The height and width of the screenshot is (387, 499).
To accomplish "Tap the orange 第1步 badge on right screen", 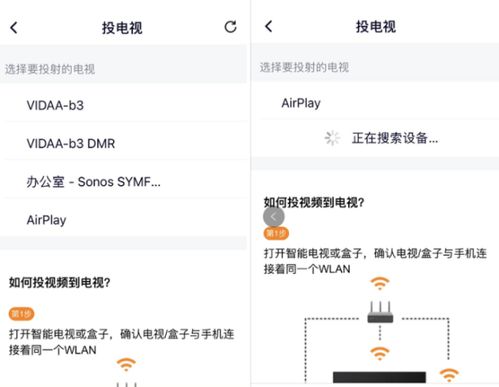I will point(276,233).
